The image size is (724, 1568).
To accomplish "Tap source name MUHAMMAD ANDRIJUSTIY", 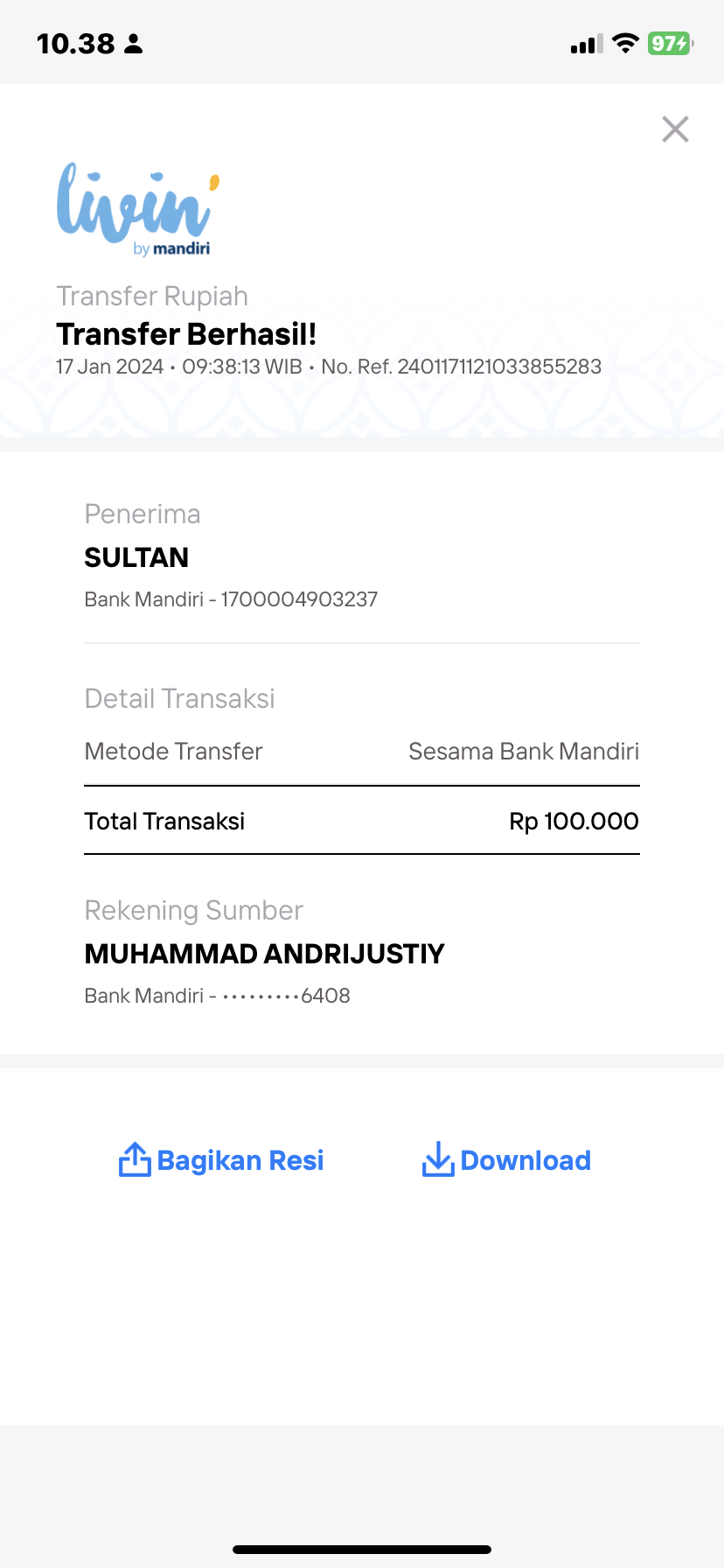I will pyautogui.click(x=265, y=954).
